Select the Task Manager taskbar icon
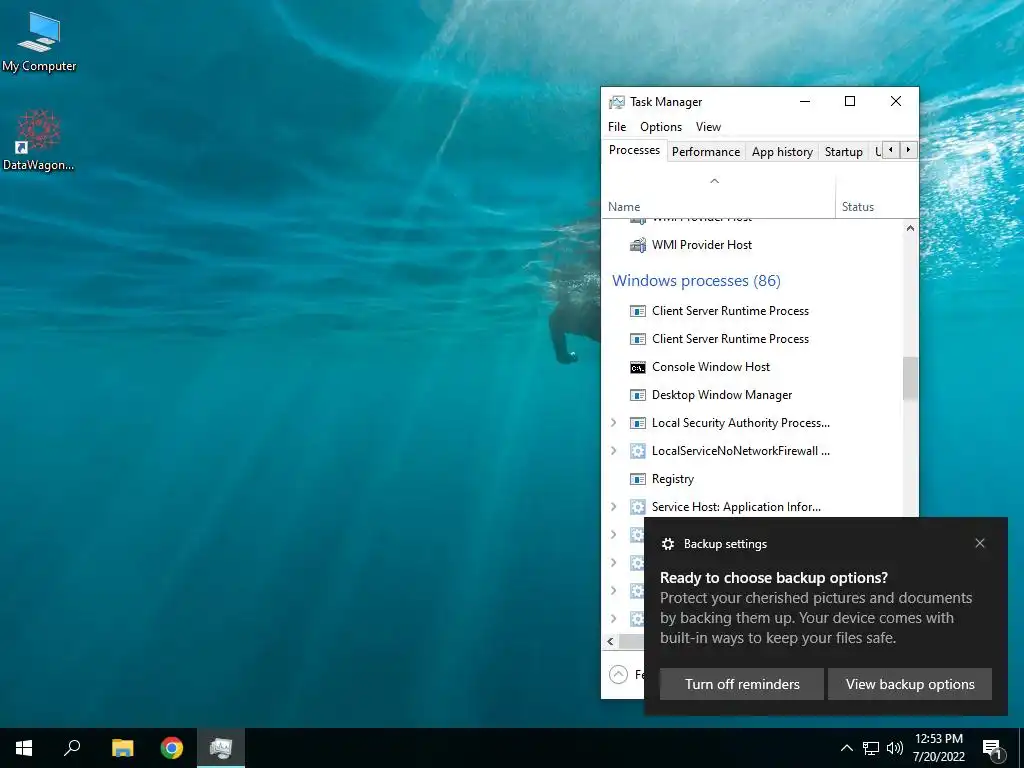This screenshot has width=1024, height=768. click(221, 748)
